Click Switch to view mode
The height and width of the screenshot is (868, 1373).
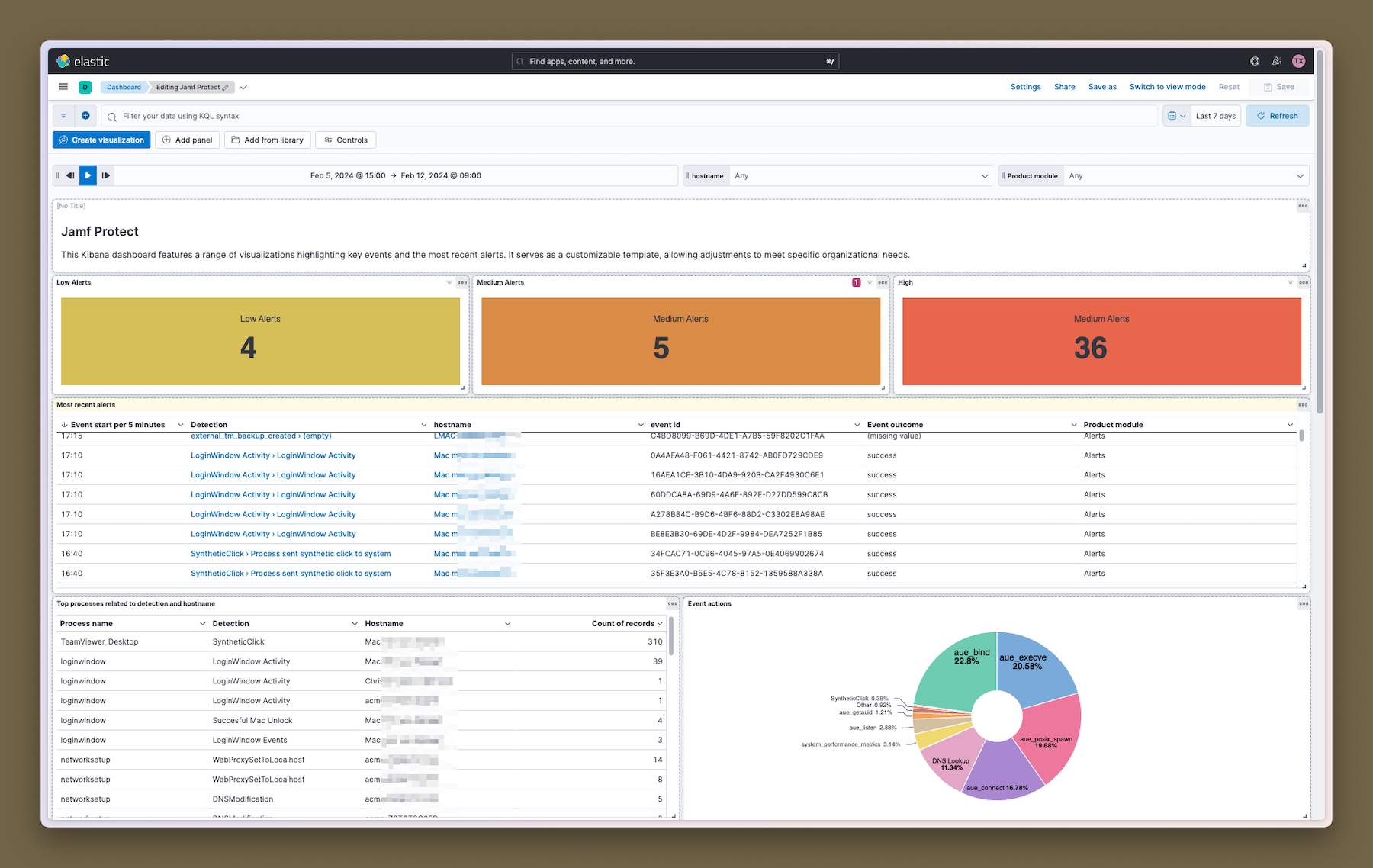pyautogui.click(x=1167, y=87)
